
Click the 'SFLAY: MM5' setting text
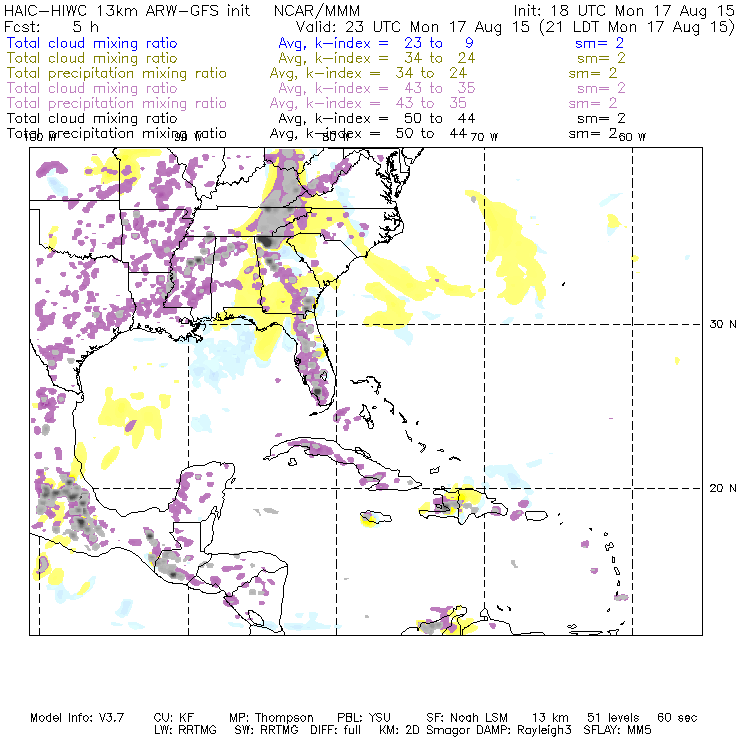[x=617, y=730]
